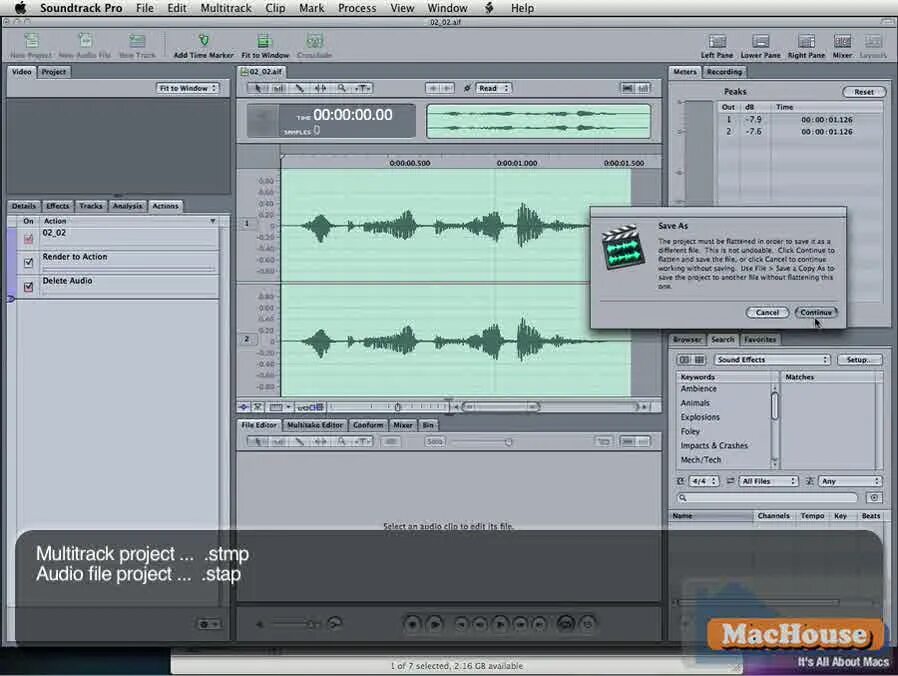Viewport: 898px width, 676px height.
Task: Click the search input field in Search tab
Action: [768, 498]
